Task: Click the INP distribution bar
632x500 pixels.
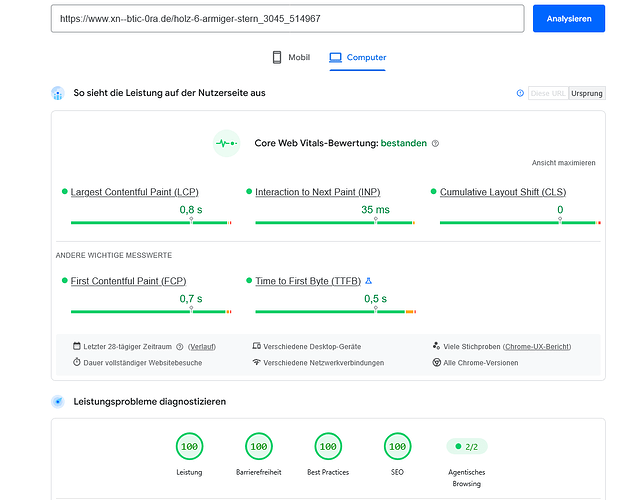Action: (335, 222)
